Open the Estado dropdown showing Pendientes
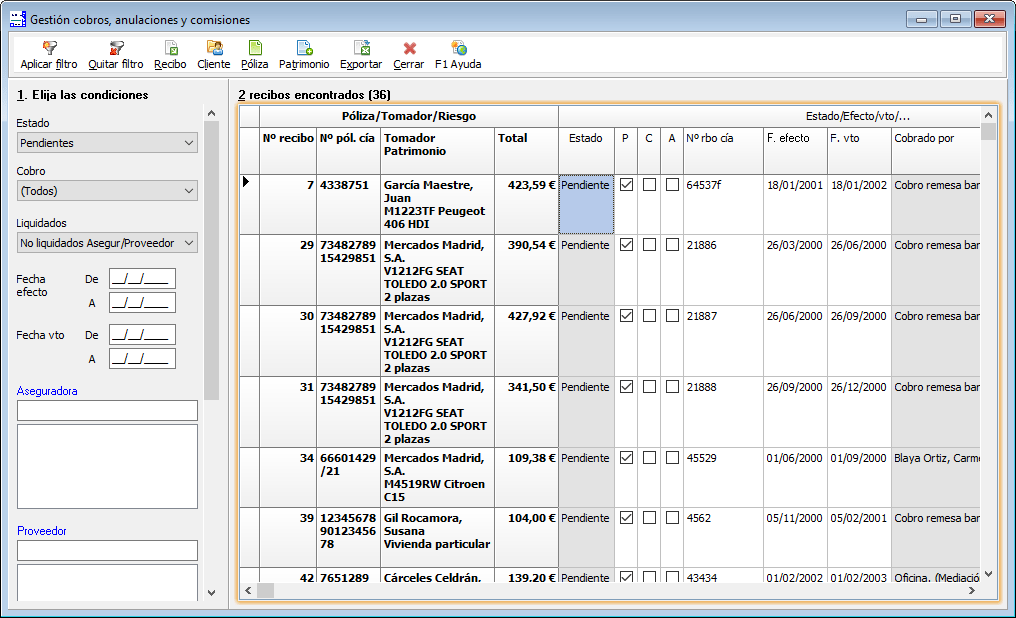The width and height of the screenshot is (1016, 618). (107, 143)
